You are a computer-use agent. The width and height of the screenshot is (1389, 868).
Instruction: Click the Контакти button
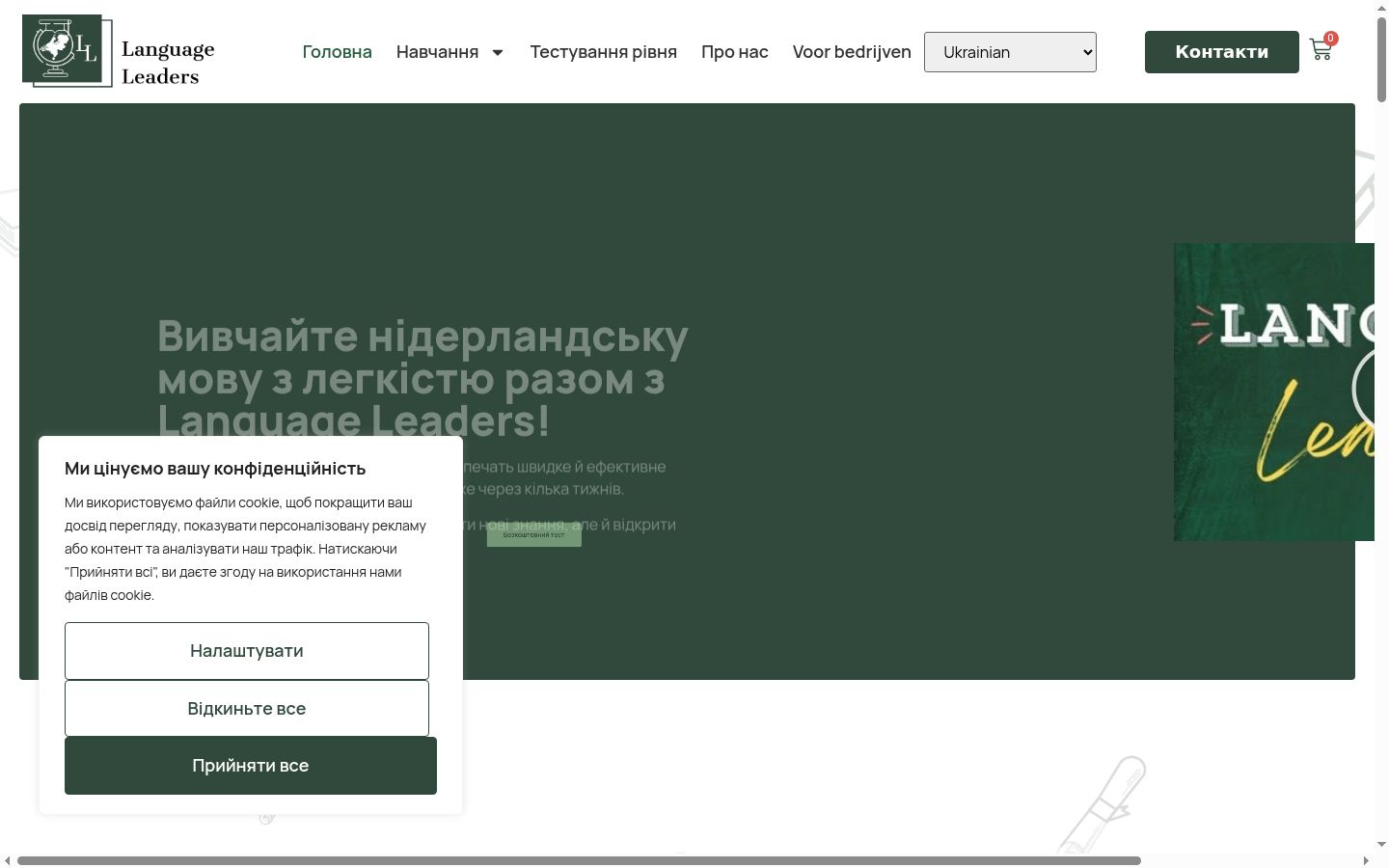(x=1222, y=52)
